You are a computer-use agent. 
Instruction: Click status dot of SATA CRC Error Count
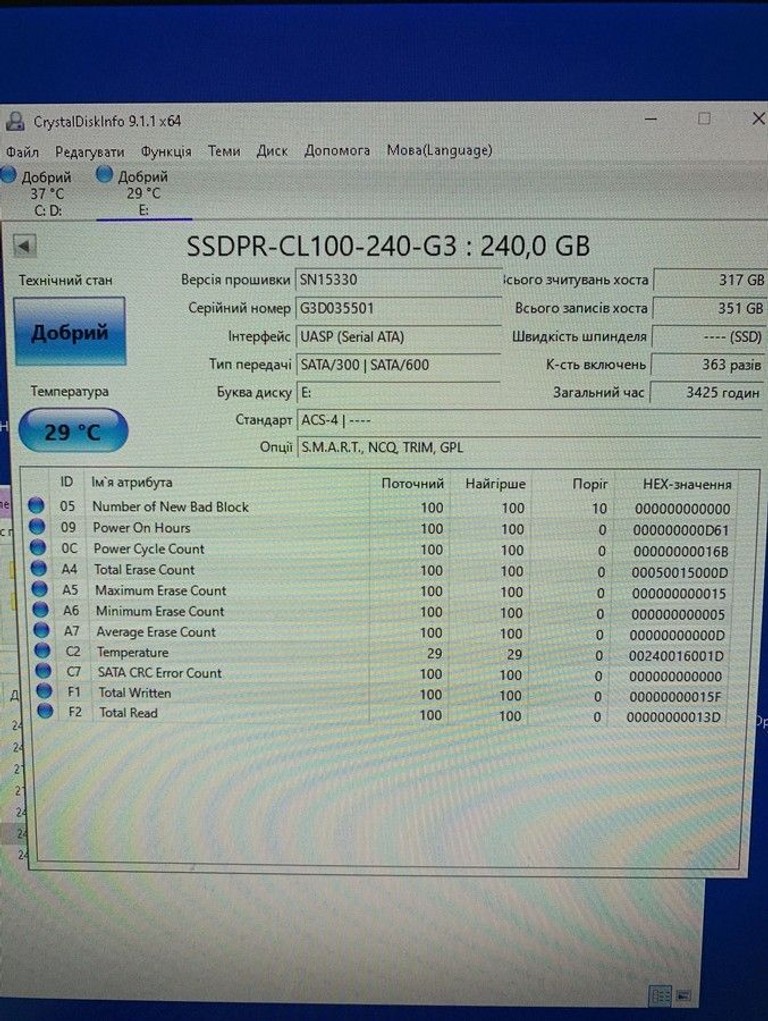pos(43,671)
